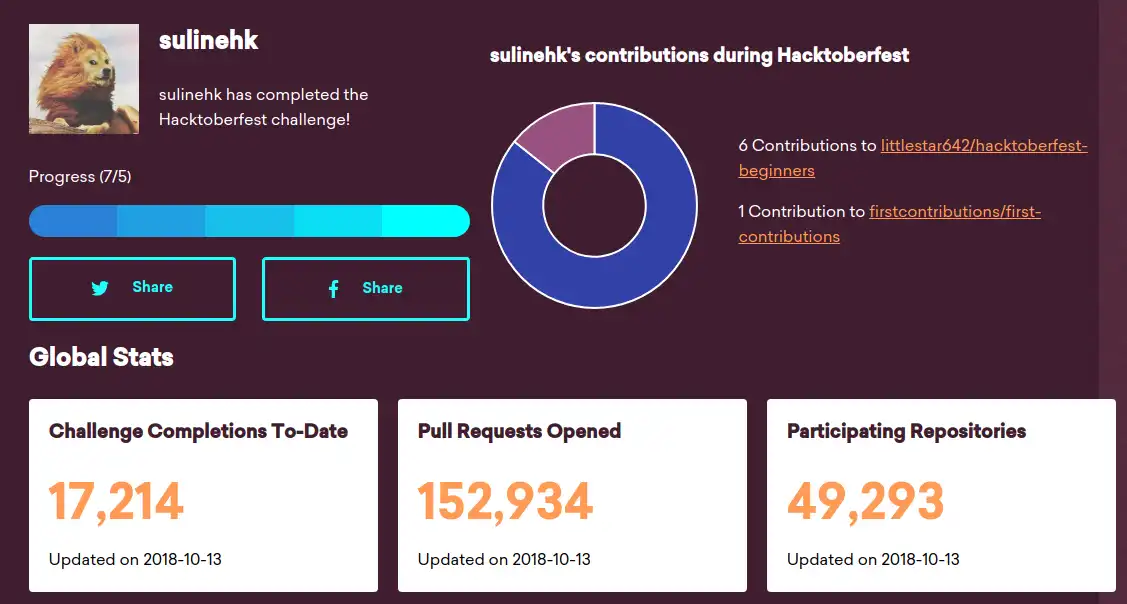Click the Challenge Completions To-Date card
Image resolution: width=1127 pixels, height=604 pixels.
(x=203, y=495)
